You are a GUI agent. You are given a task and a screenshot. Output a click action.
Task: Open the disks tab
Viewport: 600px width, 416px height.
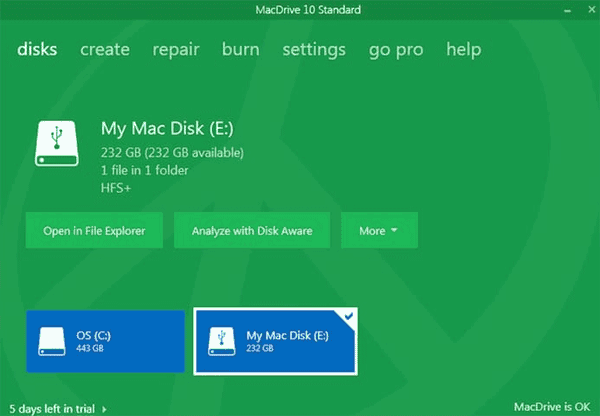click(37, 49)
